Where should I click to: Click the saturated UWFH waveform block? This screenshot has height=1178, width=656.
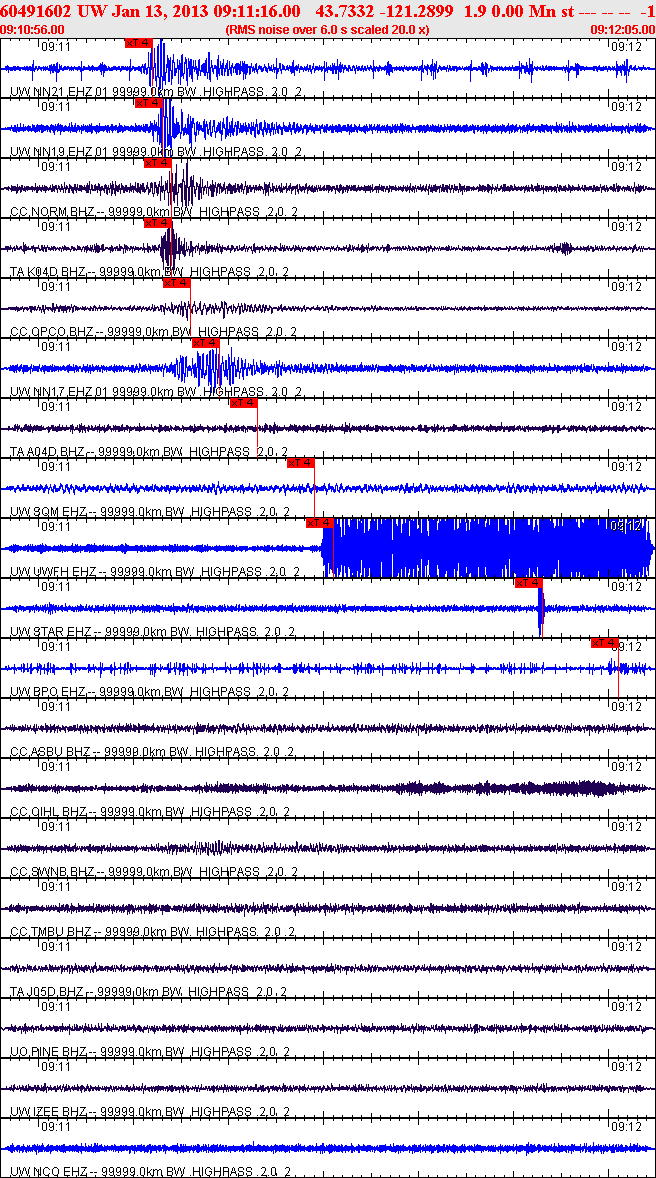487,547
